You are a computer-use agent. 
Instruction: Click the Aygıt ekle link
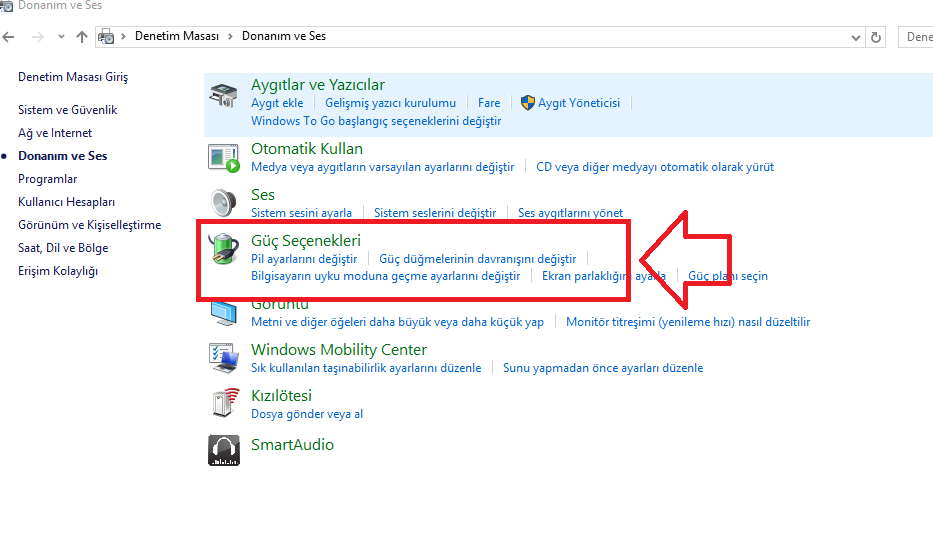(277, 103)
